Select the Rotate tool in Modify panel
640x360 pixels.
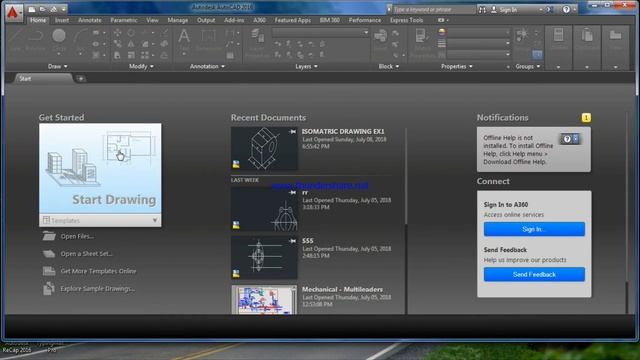pyautogui.click(x=131, y=33)
